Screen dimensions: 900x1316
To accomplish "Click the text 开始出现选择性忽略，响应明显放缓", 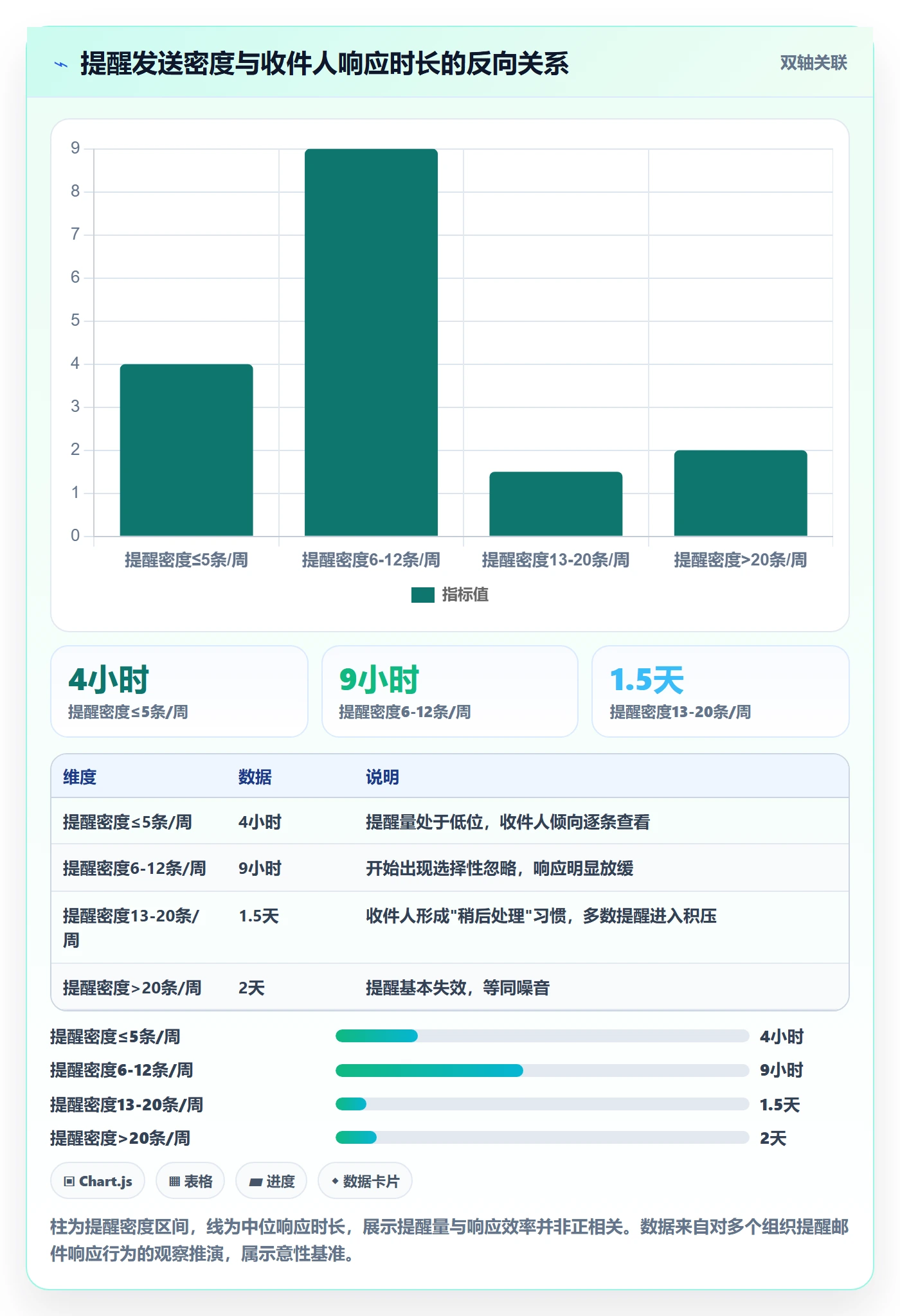I will [x=500, y=868].
